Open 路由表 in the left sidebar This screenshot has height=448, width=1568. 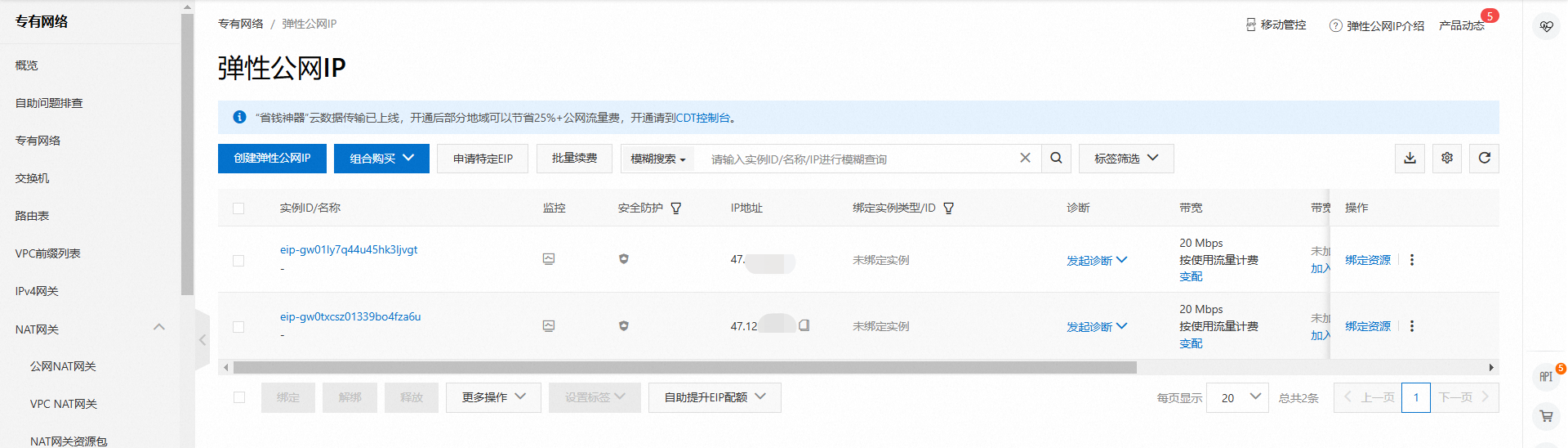click(33, 216)
